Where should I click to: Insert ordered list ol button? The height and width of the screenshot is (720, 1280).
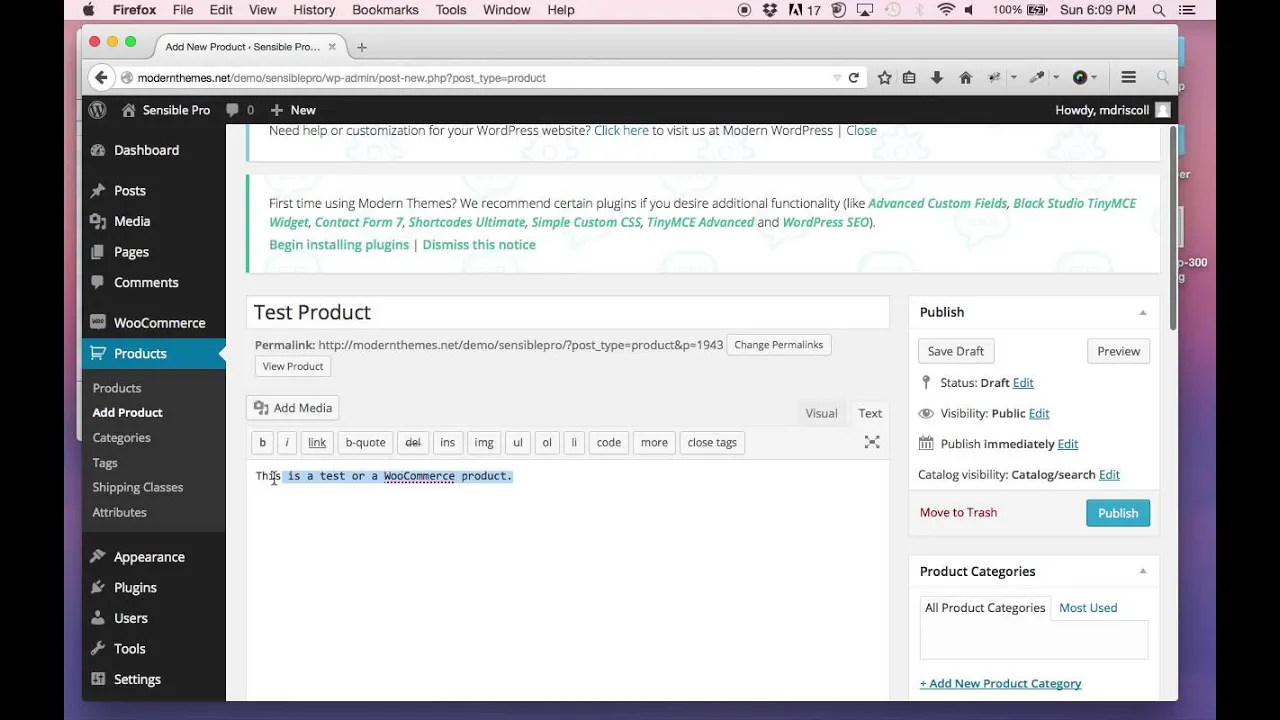[546, 442]
